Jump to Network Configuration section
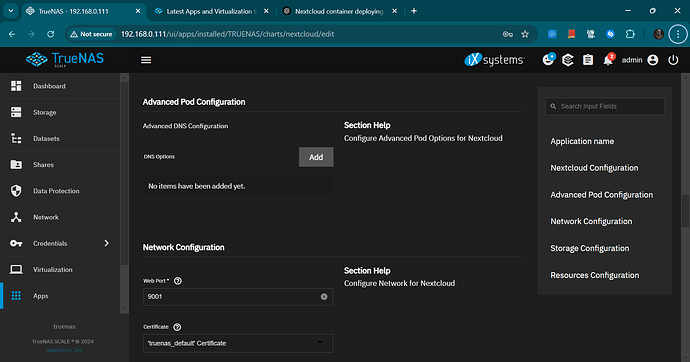Viewport: 690px width, 362px height. [591, 221]
